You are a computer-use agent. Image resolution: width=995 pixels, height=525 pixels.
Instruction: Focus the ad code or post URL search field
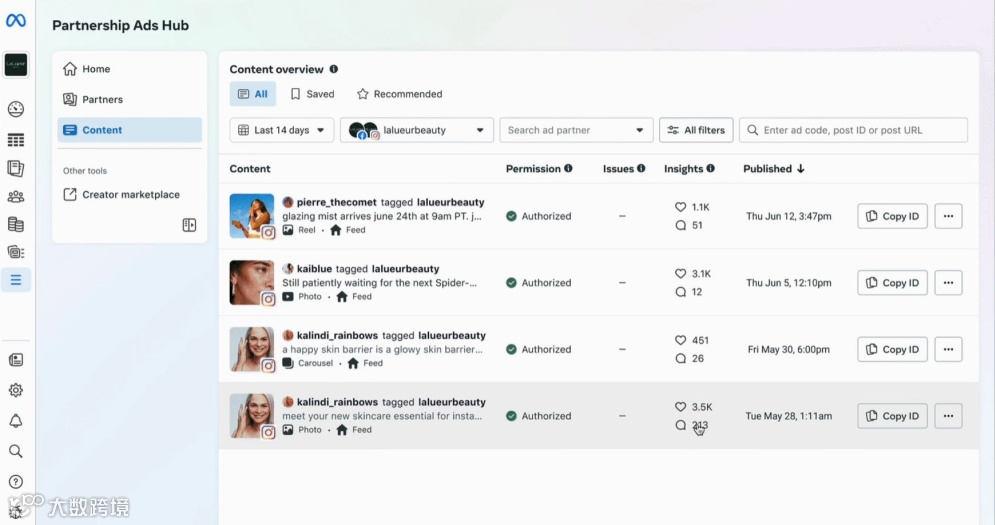pyautogui.click(x=853, y=130)
